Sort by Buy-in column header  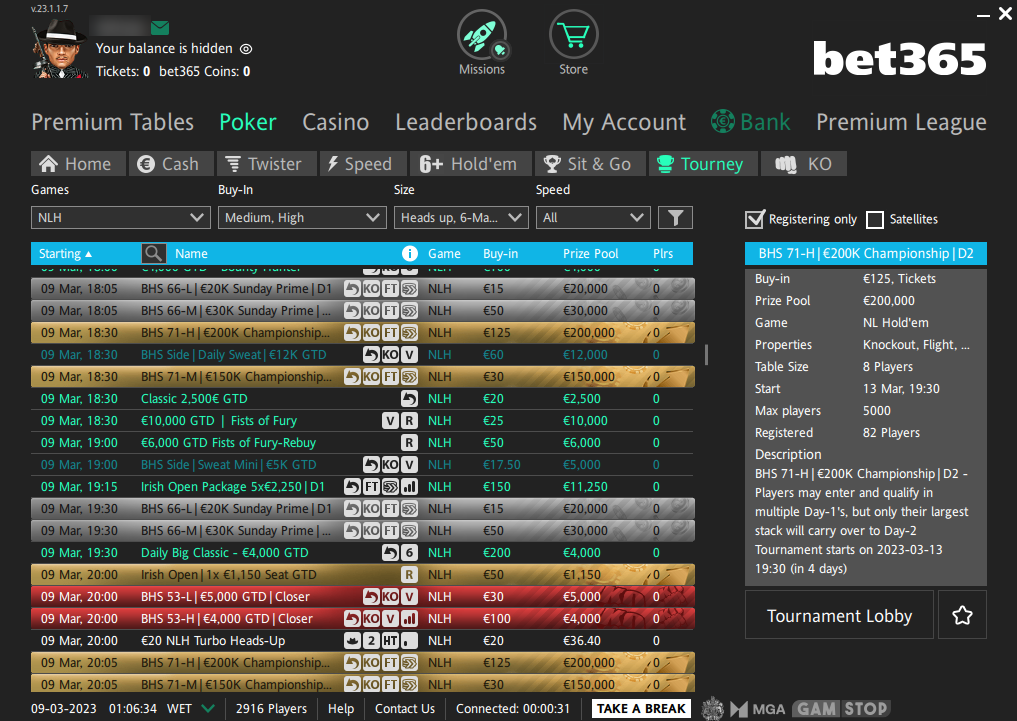[500, 254]
